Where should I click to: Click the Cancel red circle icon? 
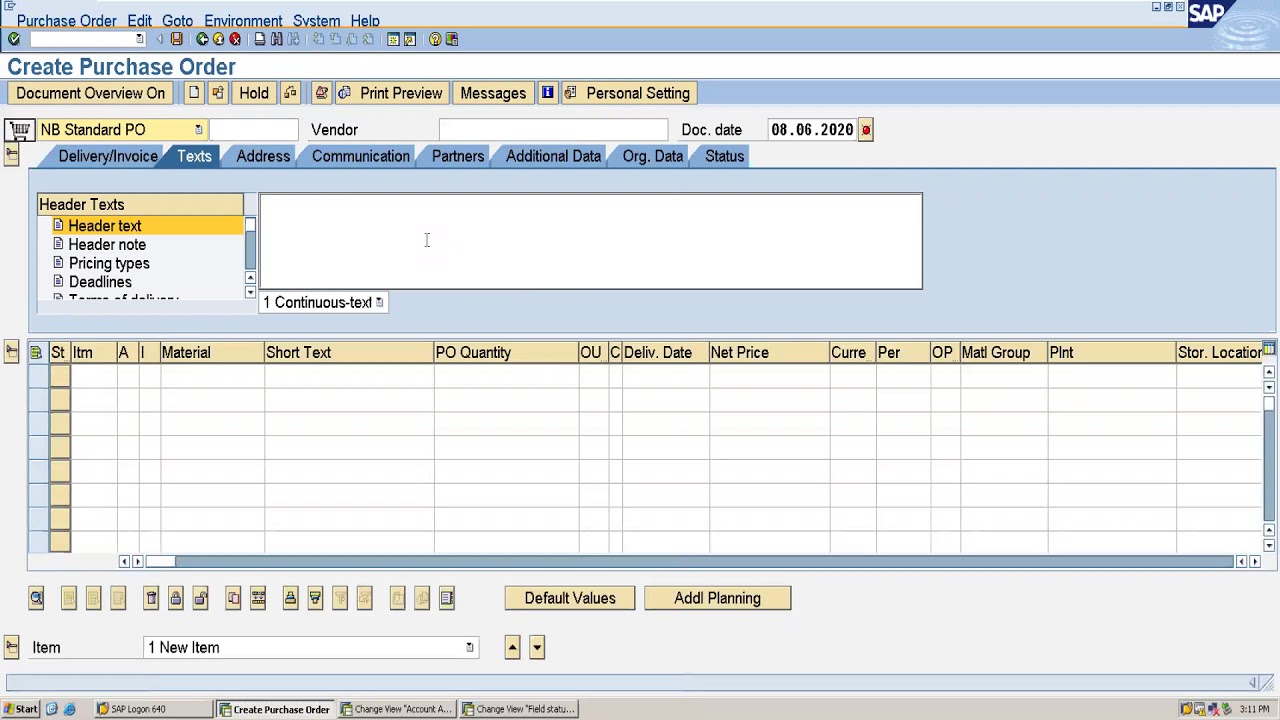pos(235,39)
